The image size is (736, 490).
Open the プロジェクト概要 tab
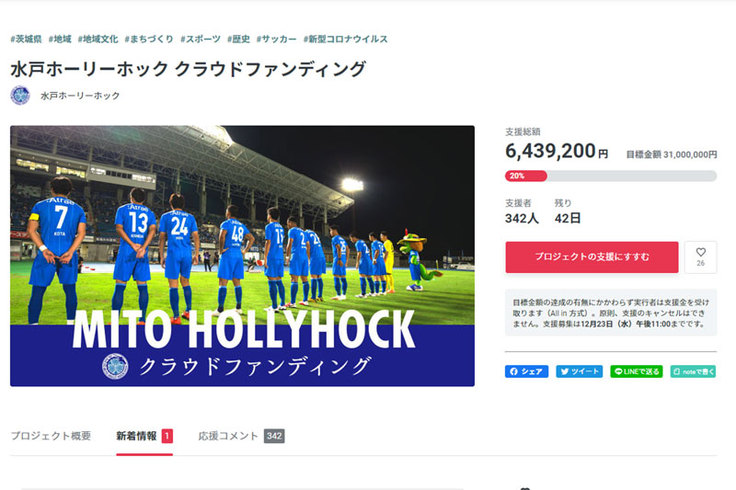click(x=51, y=436)
